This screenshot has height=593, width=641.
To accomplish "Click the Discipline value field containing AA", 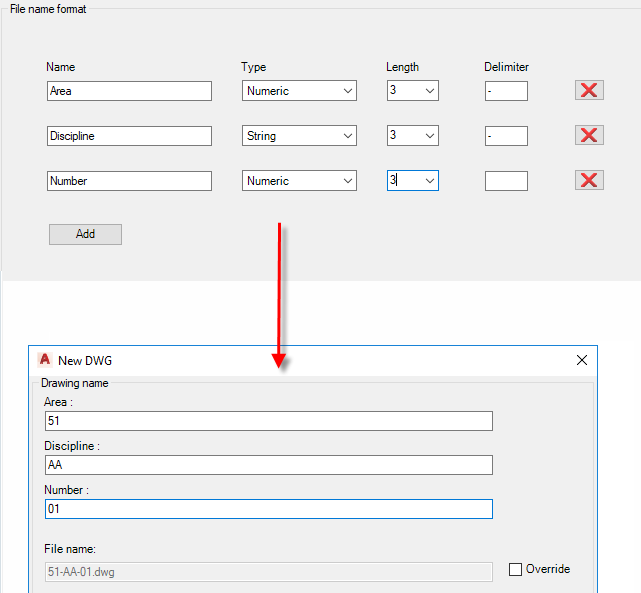I will [x=268, y=465].
